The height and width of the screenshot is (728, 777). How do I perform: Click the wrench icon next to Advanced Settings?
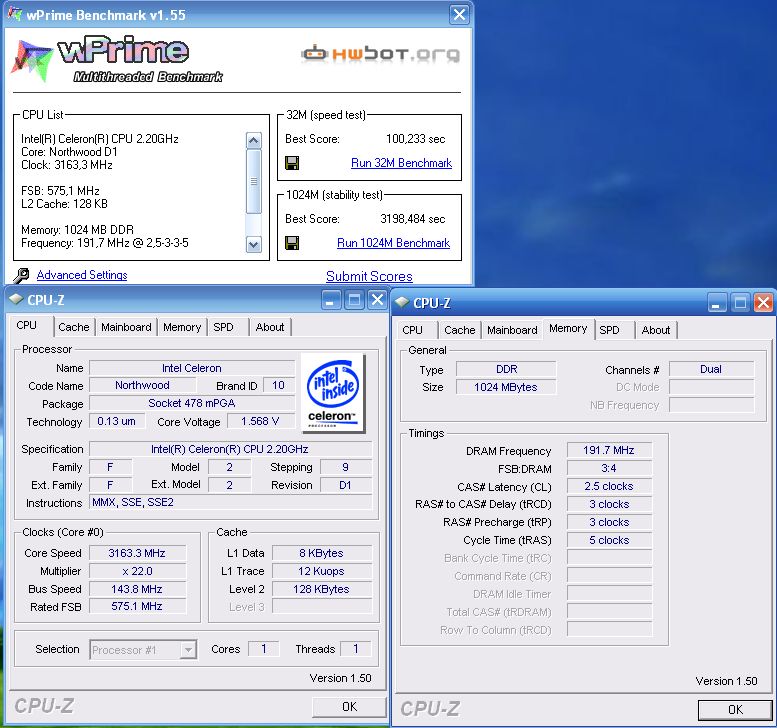pyautogui.click(x=21, y=275)
